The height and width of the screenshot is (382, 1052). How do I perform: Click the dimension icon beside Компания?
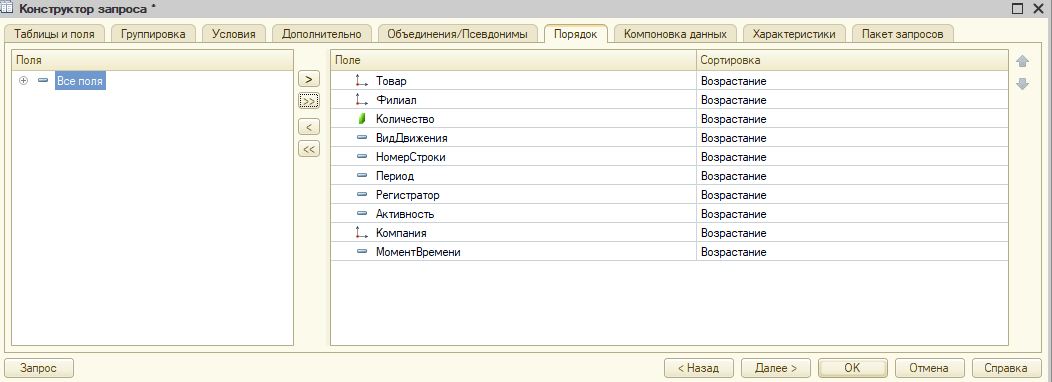coord(362,233)
